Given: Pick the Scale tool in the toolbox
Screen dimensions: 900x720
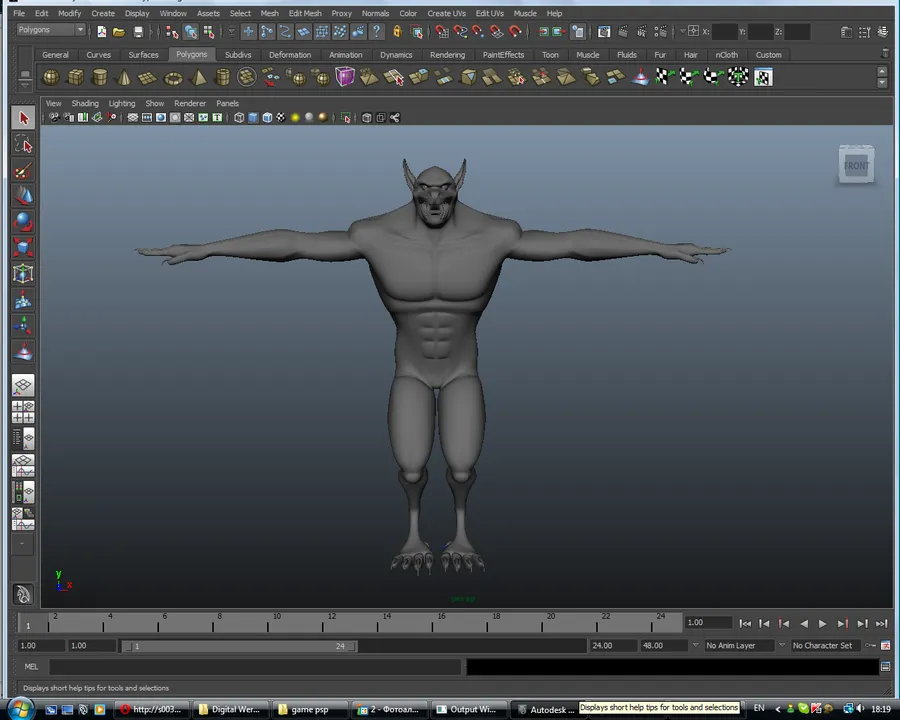Looking at the screenshot, I should (23, 248).
